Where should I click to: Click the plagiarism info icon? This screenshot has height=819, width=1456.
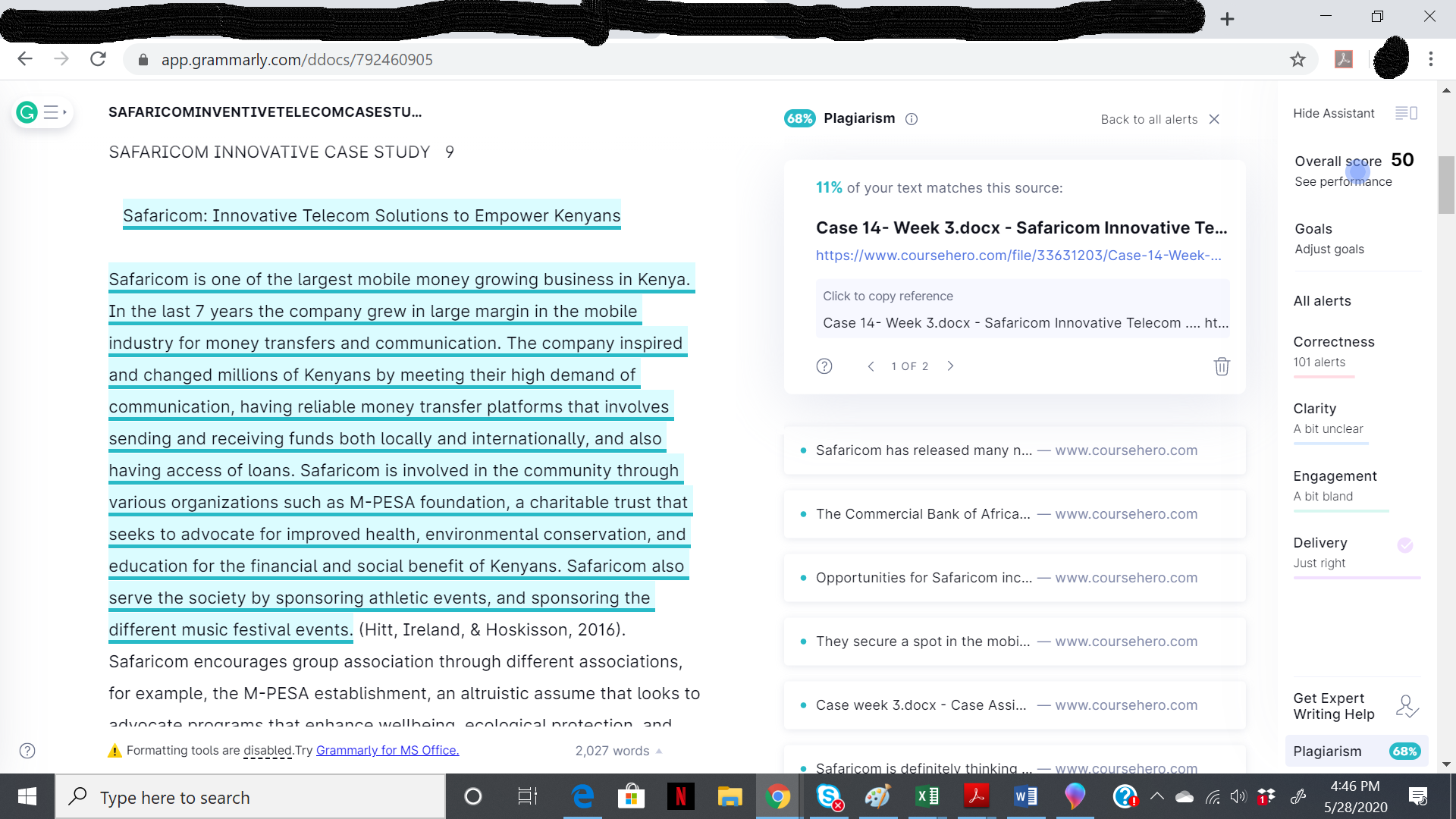912,119
